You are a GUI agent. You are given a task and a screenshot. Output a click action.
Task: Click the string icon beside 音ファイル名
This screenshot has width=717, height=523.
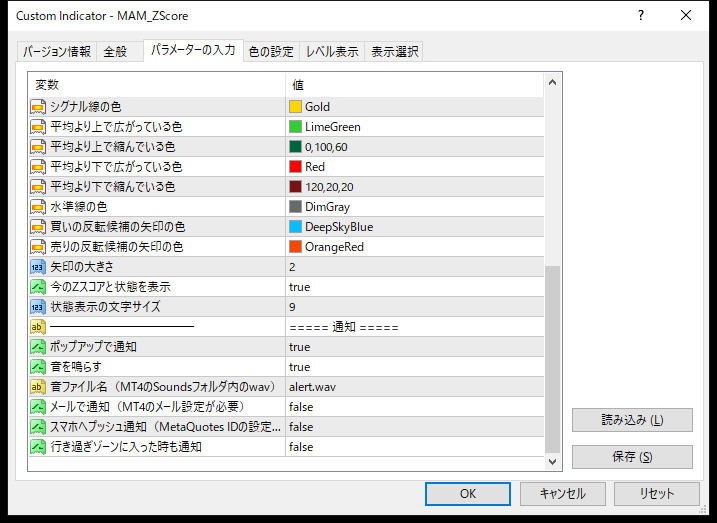[38, 387]
